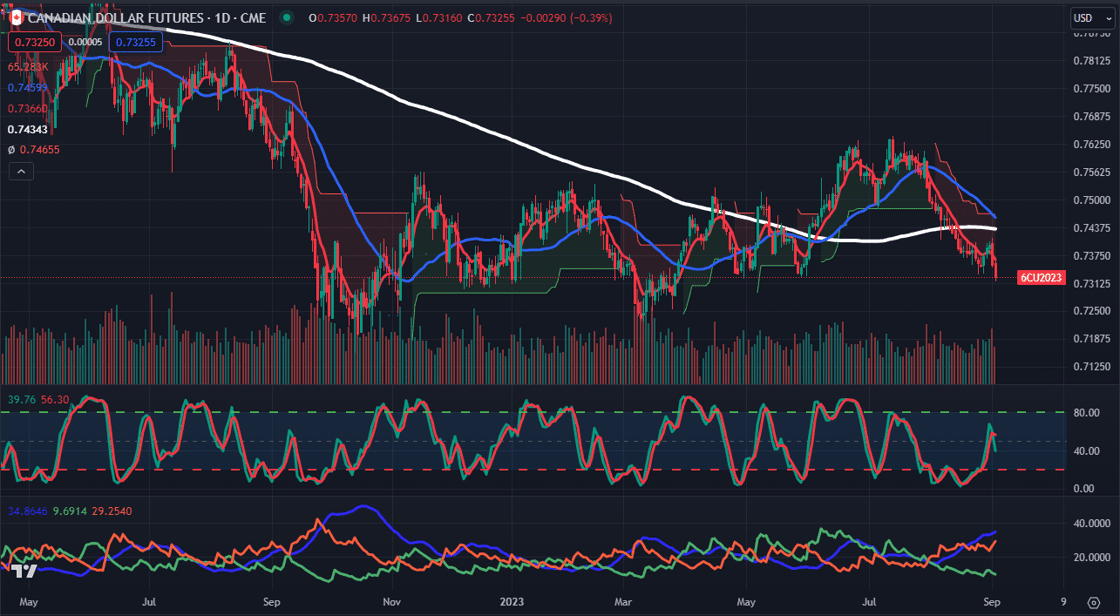Click the TradingView logo watermark icon
1120x616 pixels.
(x=23, y=570)
